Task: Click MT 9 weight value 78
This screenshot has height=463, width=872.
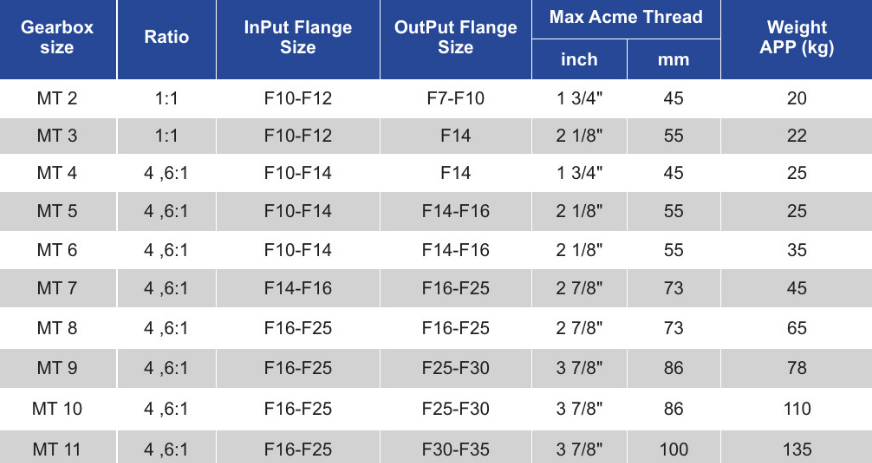Action: tap(796, 368)
